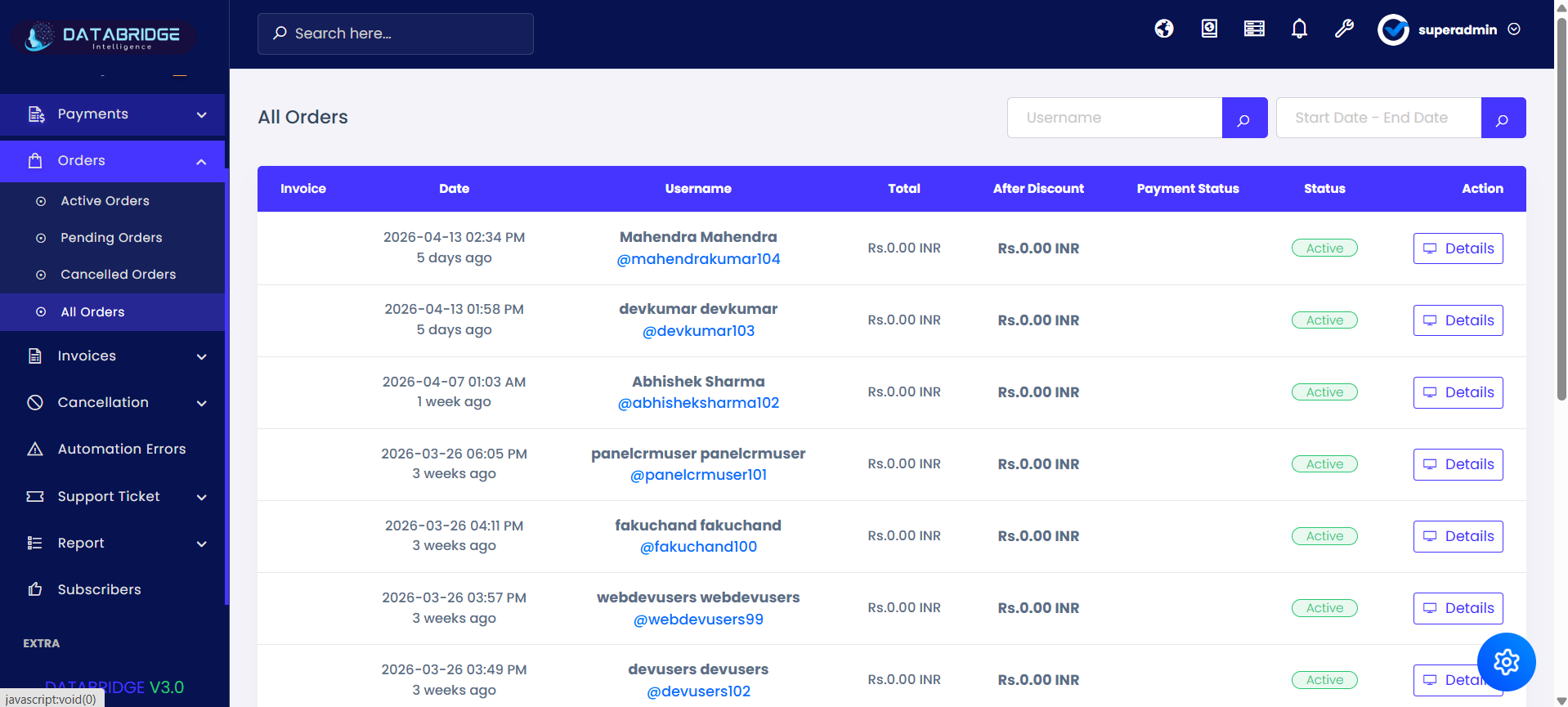
Task: Open @webdevusers99 profile link
Action: pos(698,620)
